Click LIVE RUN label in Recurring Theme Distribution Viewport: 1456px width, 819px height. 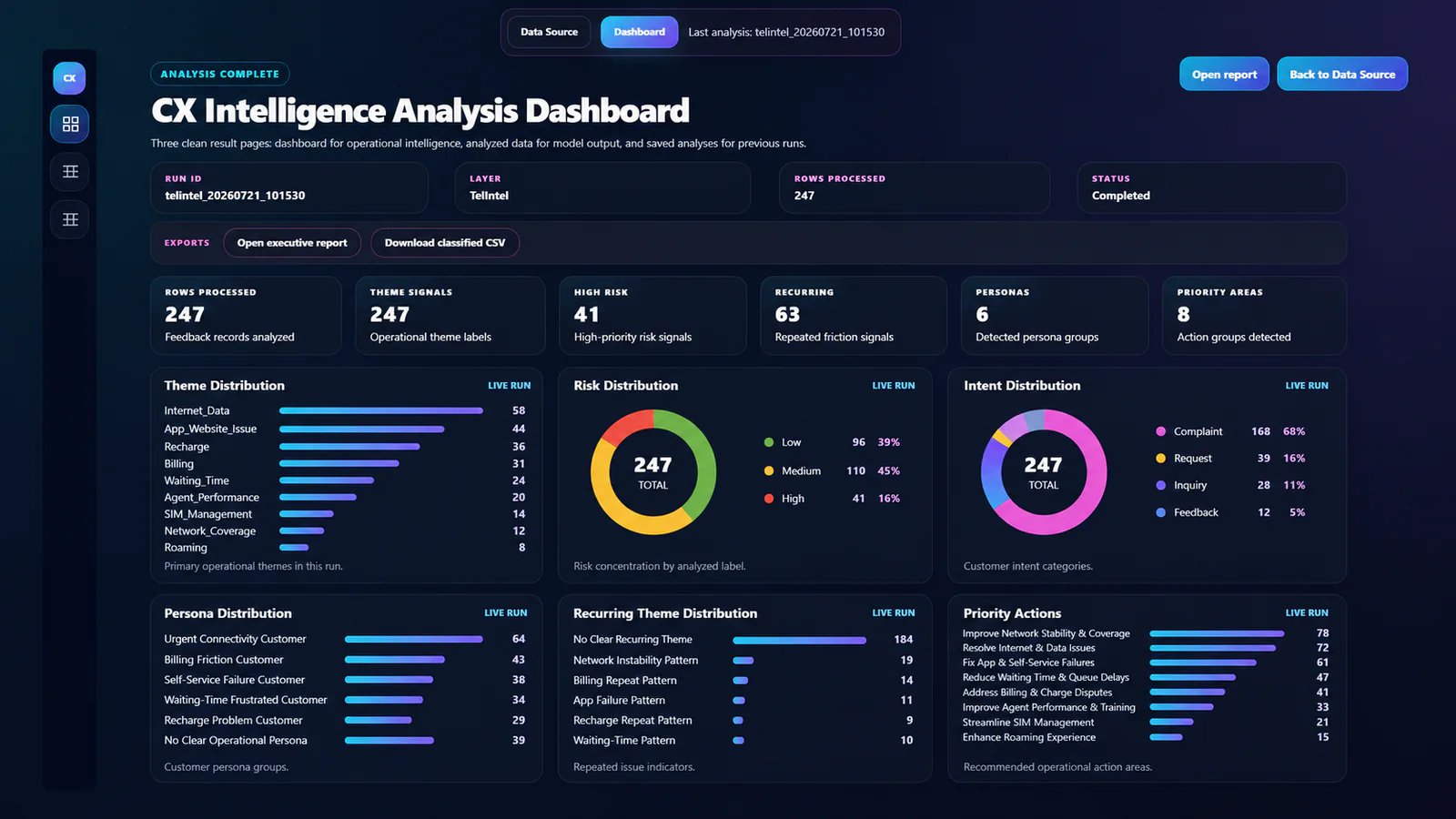pos(894,613)
